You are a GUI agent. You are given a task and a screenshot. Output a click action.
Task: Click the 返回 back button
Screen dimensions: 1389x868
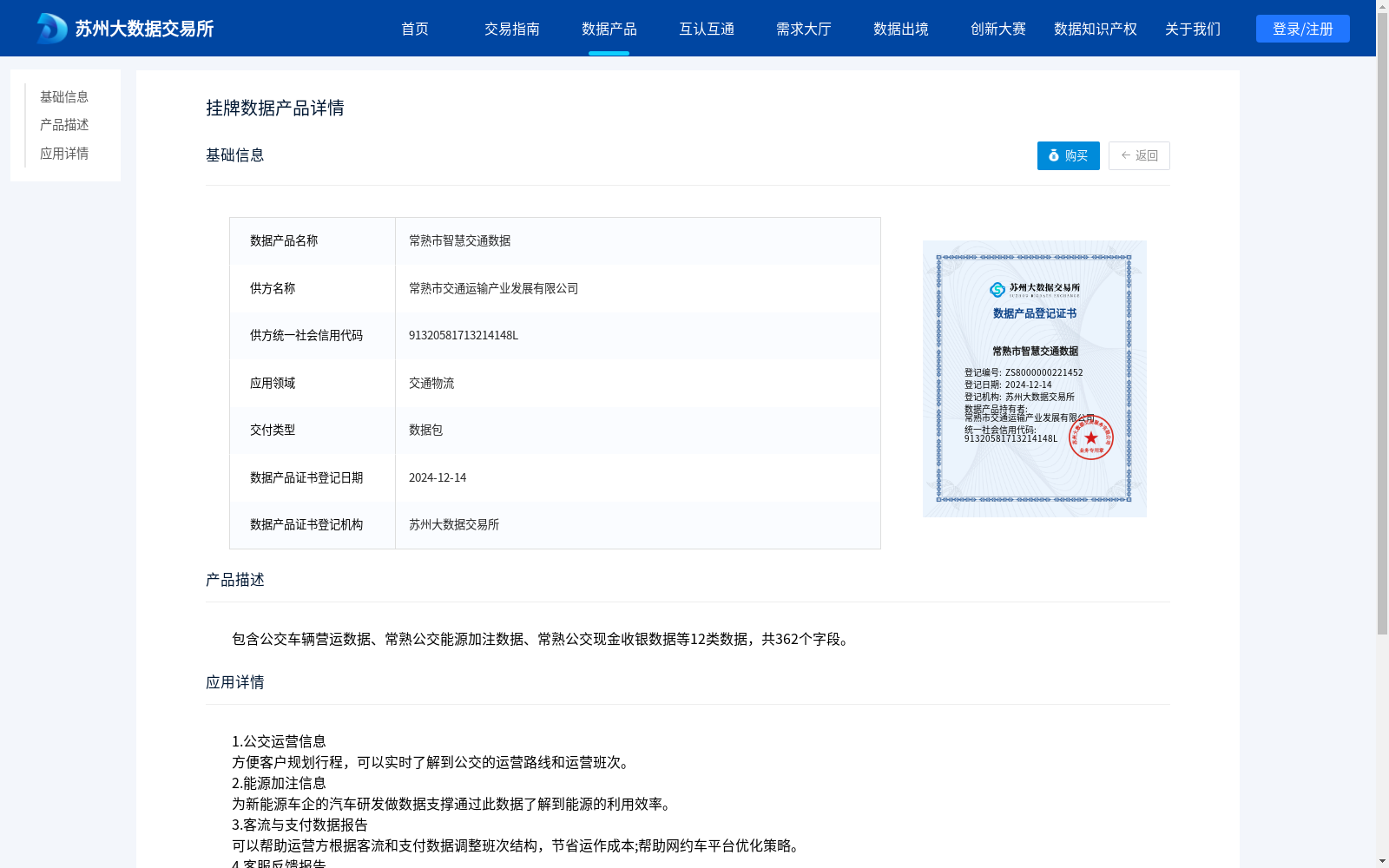tap(1139, 155)
